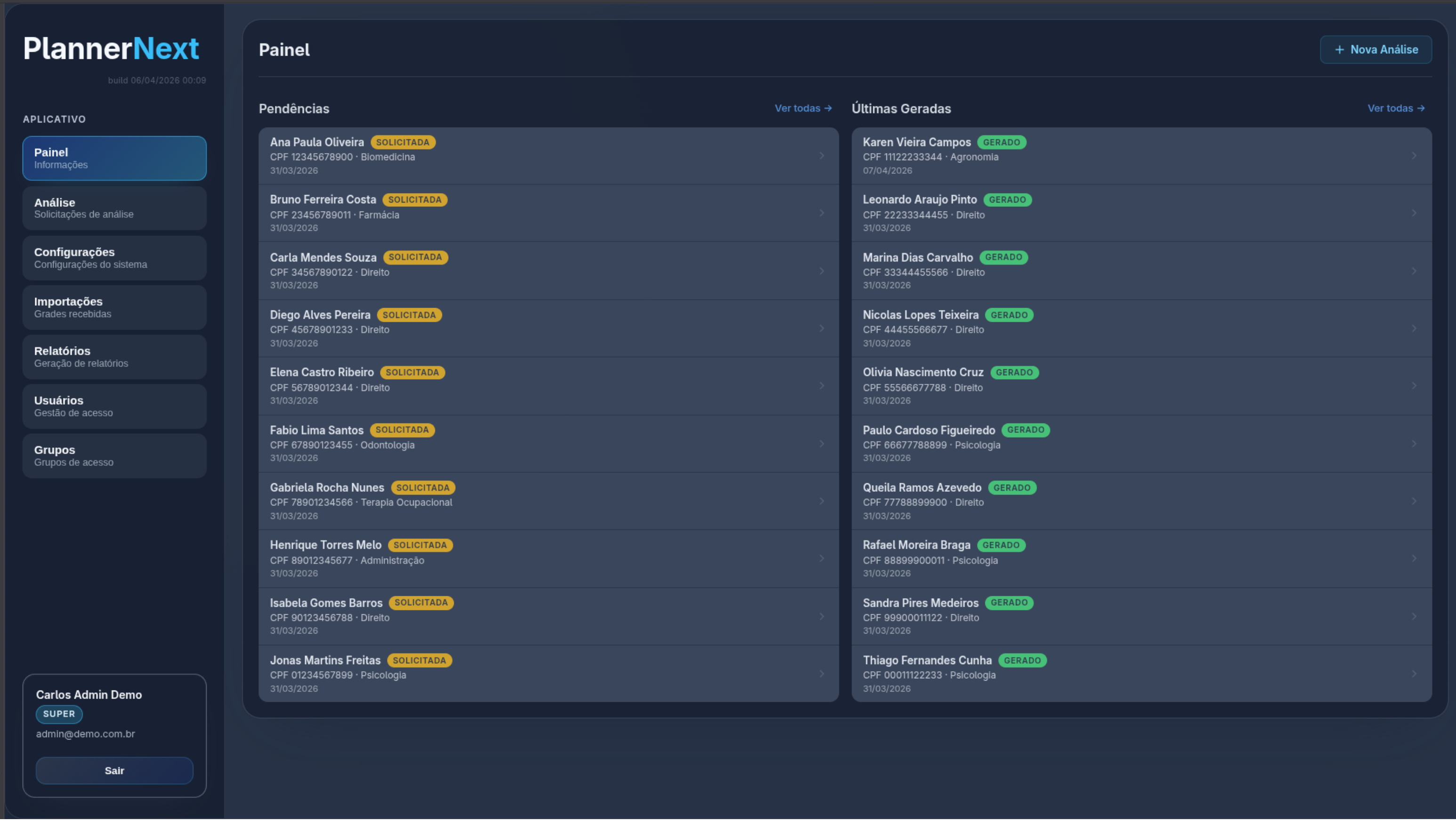The width and height of the screenshot is (1456, 821).
Task: Click GERADO badge next to Leonardo Araujo Pinto
Action: 1007,200
